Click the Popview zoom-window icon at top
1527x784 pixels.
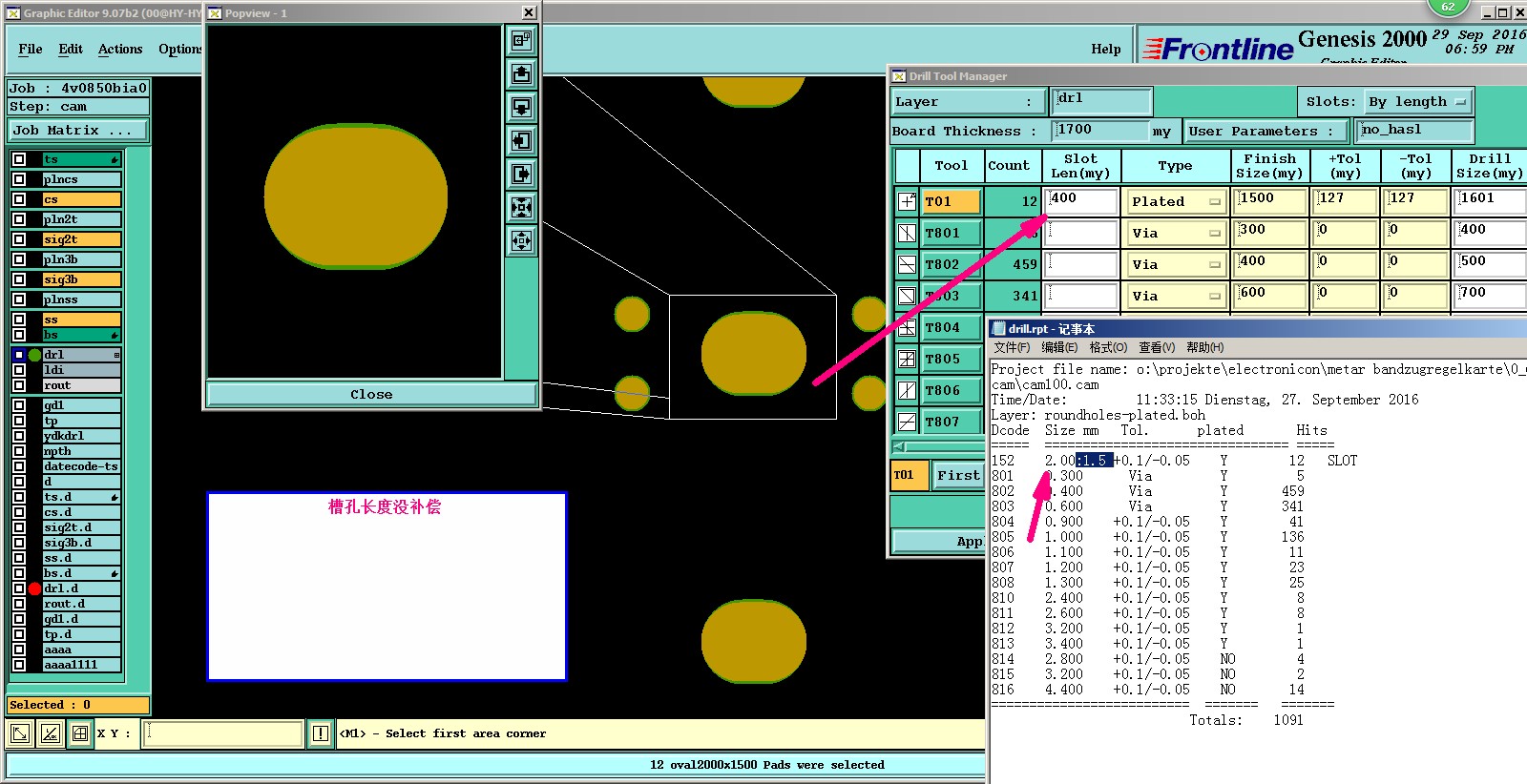(x=521, y=40)
